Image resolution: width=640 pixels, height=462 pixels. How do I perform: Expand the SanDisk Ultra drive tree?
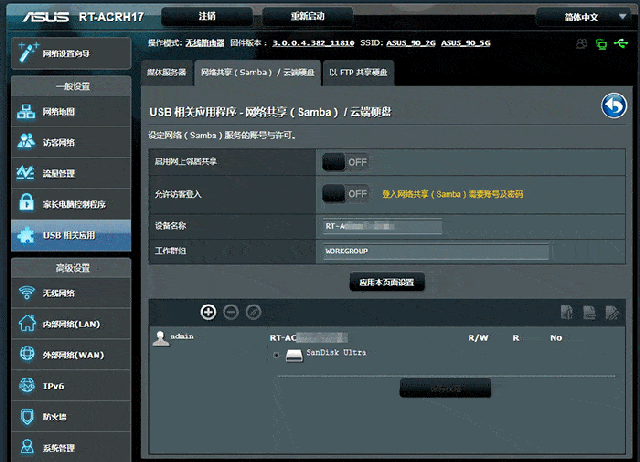[x=275, y=354]
